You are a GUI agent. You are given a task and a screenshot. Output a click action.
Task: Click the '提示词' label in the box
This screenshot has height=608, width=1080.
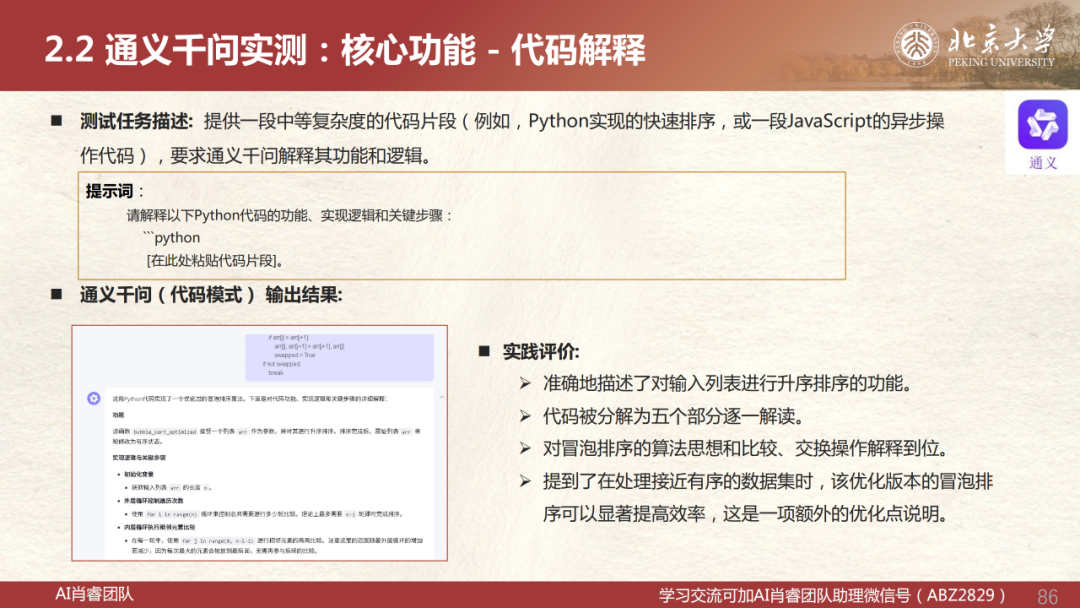coord(109,191)
